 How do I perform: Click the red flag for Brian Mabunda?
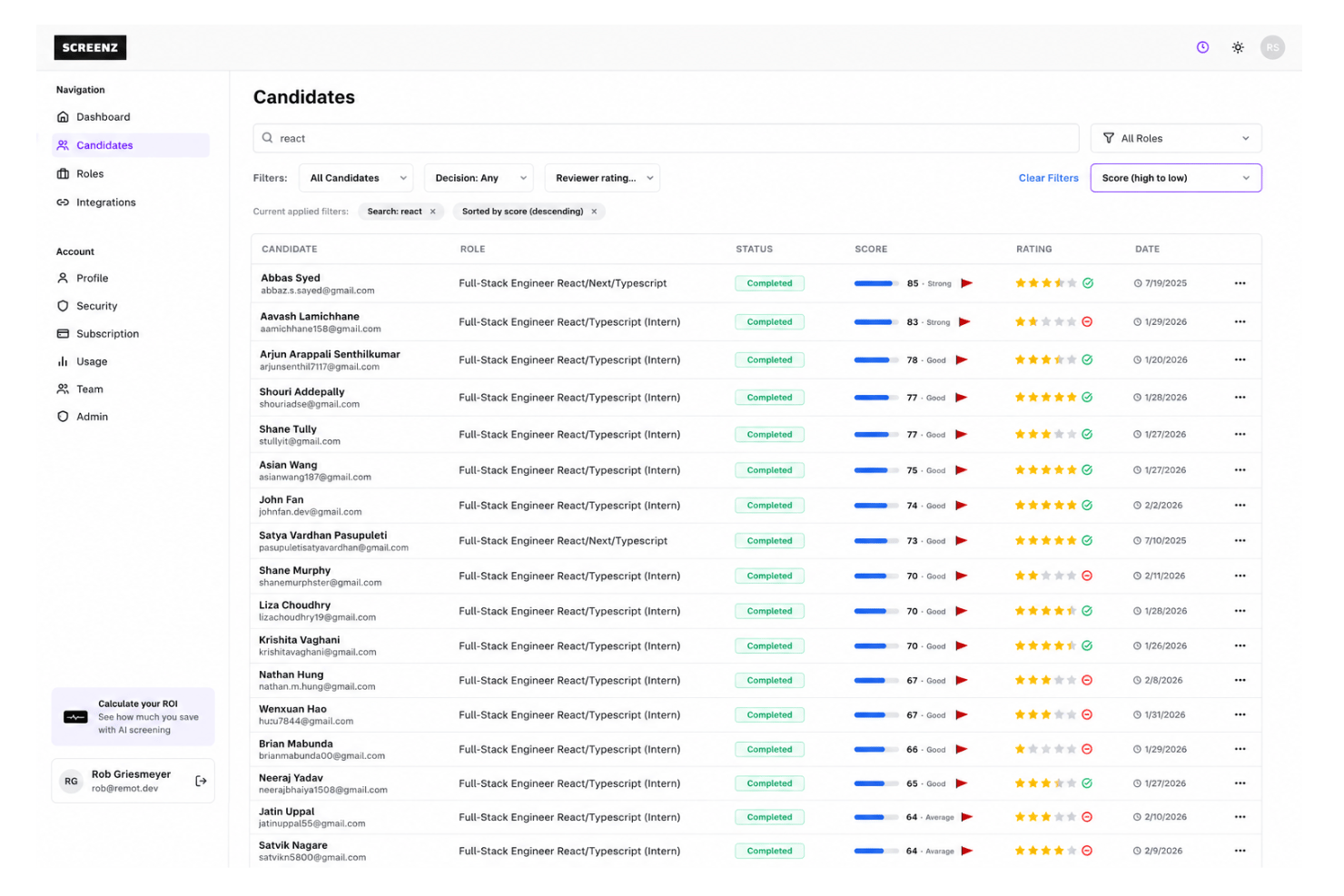962,749
